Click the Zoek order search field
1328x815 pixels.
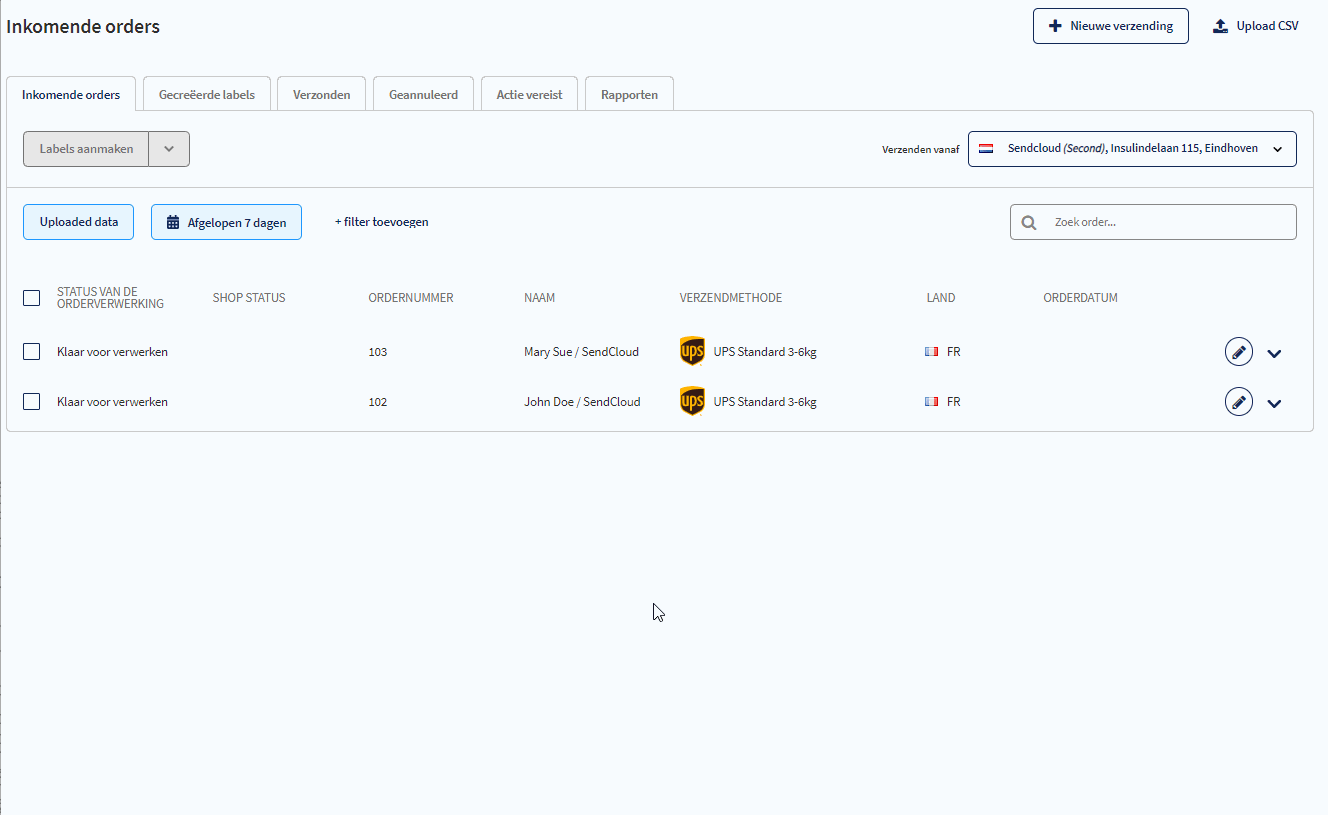click(1153, 222)
